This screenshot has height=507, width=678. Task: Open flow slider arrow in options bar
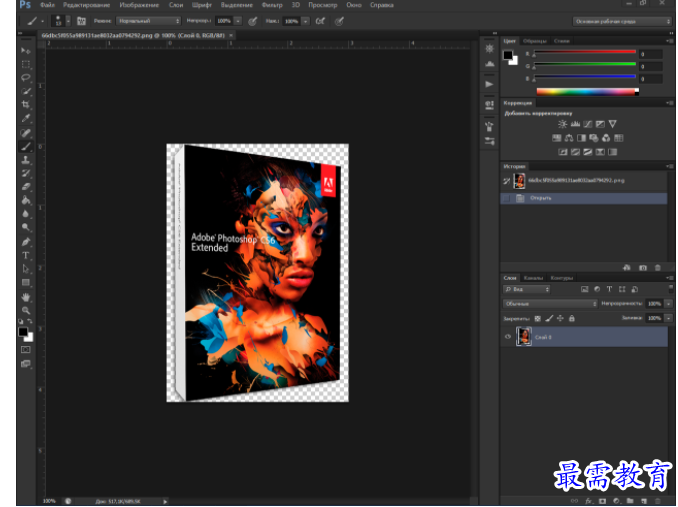[x=306, y=21]
